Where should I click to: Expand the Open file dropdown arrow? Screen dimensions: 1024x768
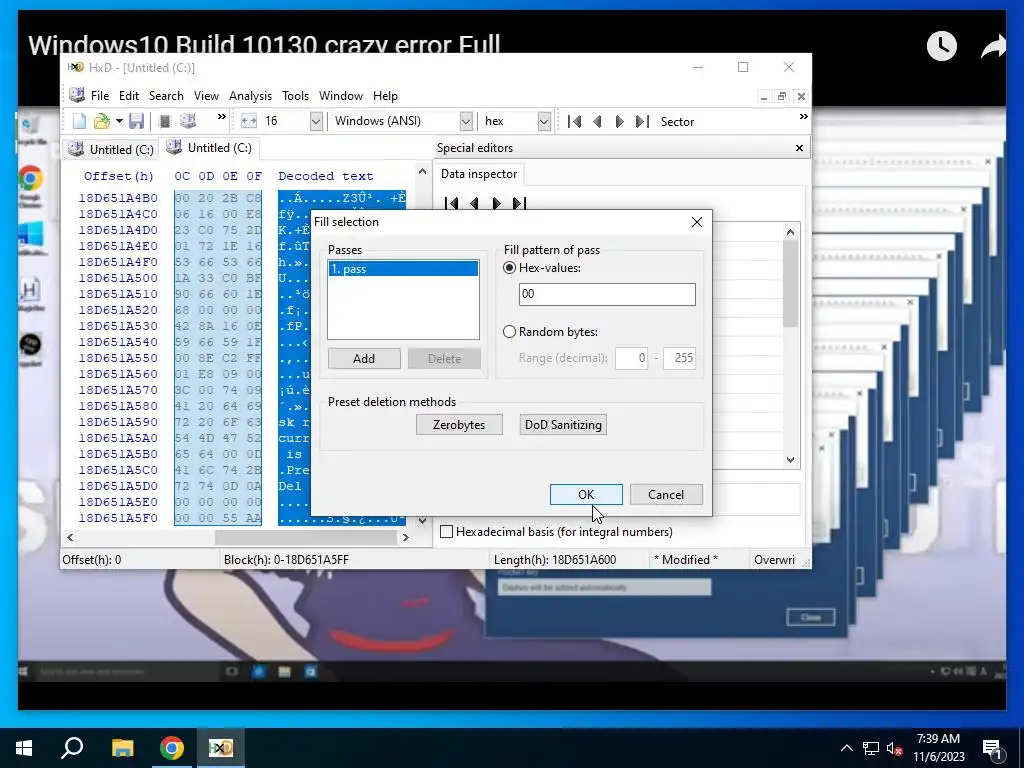coord(119,121)
